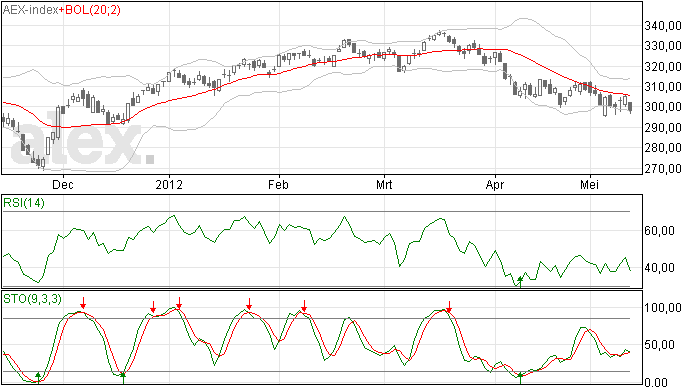This screenshot has height=387, width=690.
Task: Click the RSI(14) indicator label
Action: click(24, 203)
